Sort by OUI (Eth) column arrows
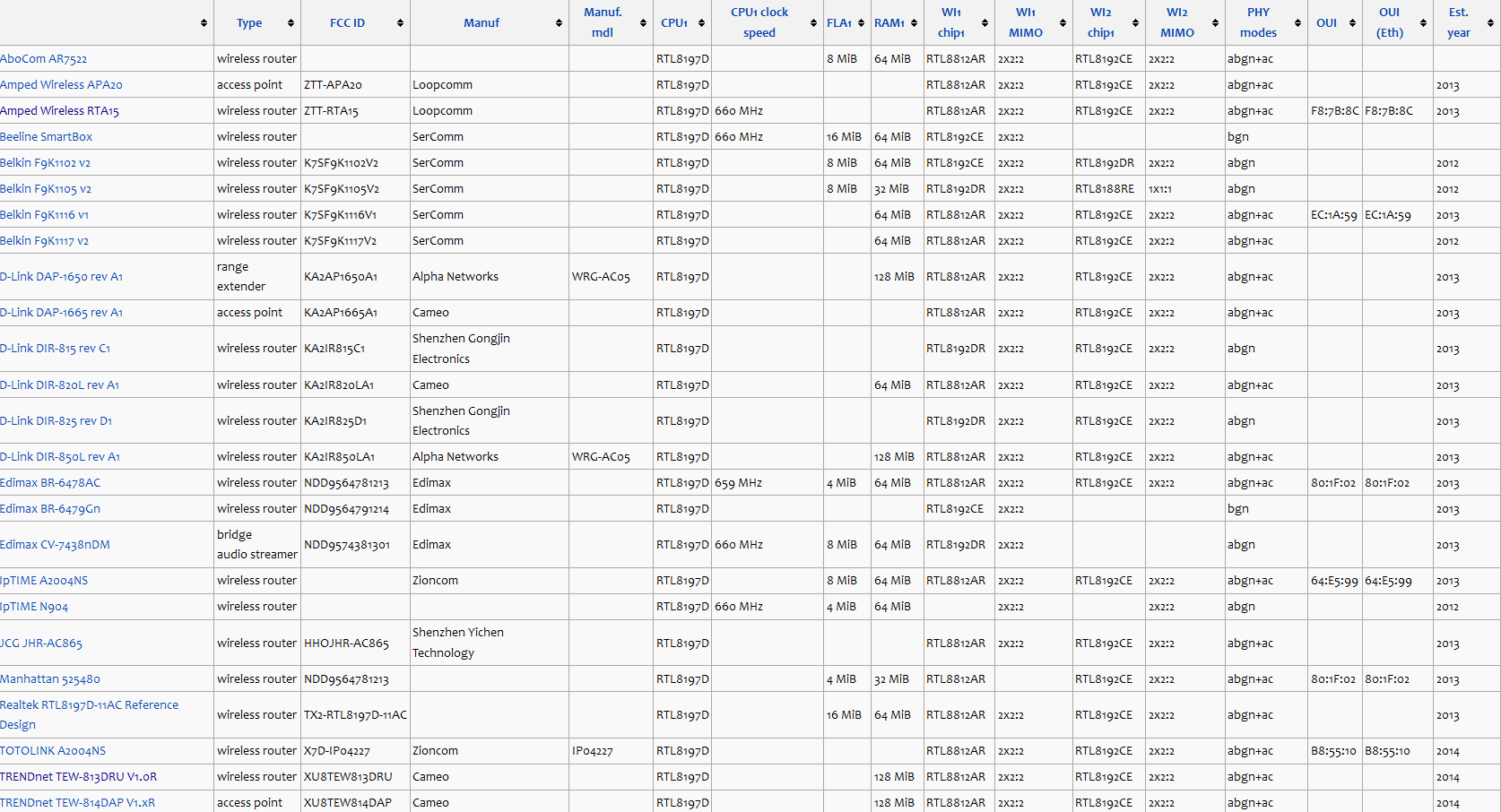 (x=1423, y=23)
